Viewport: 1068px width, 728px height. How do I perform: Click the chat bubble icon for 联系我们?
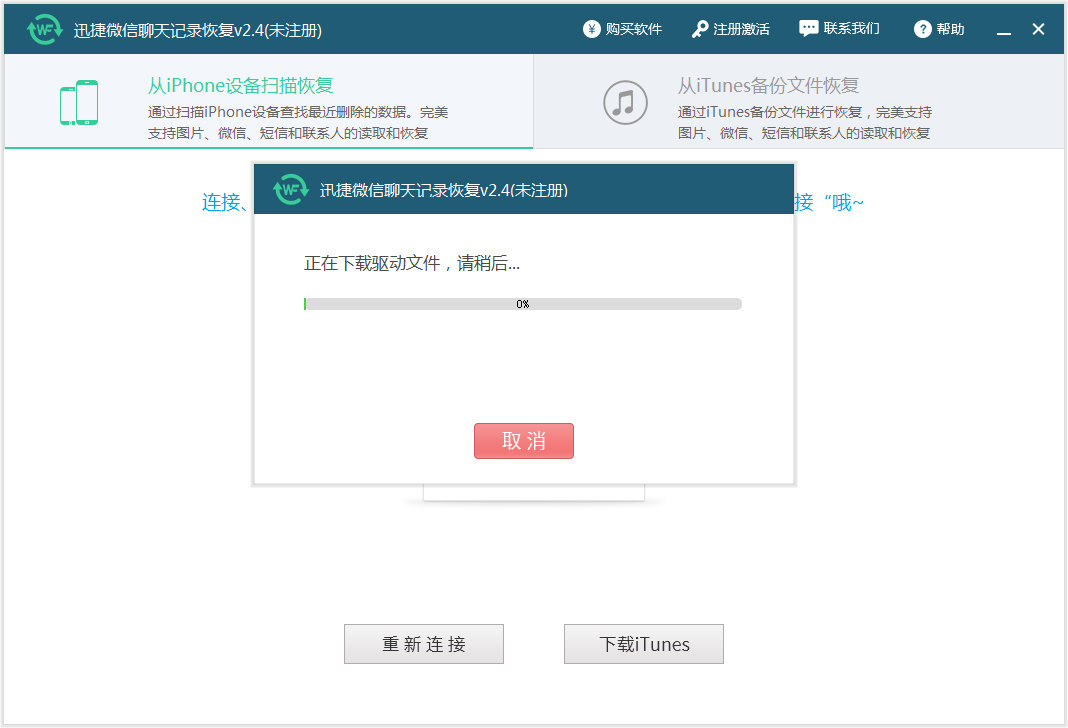click(808, 29)
